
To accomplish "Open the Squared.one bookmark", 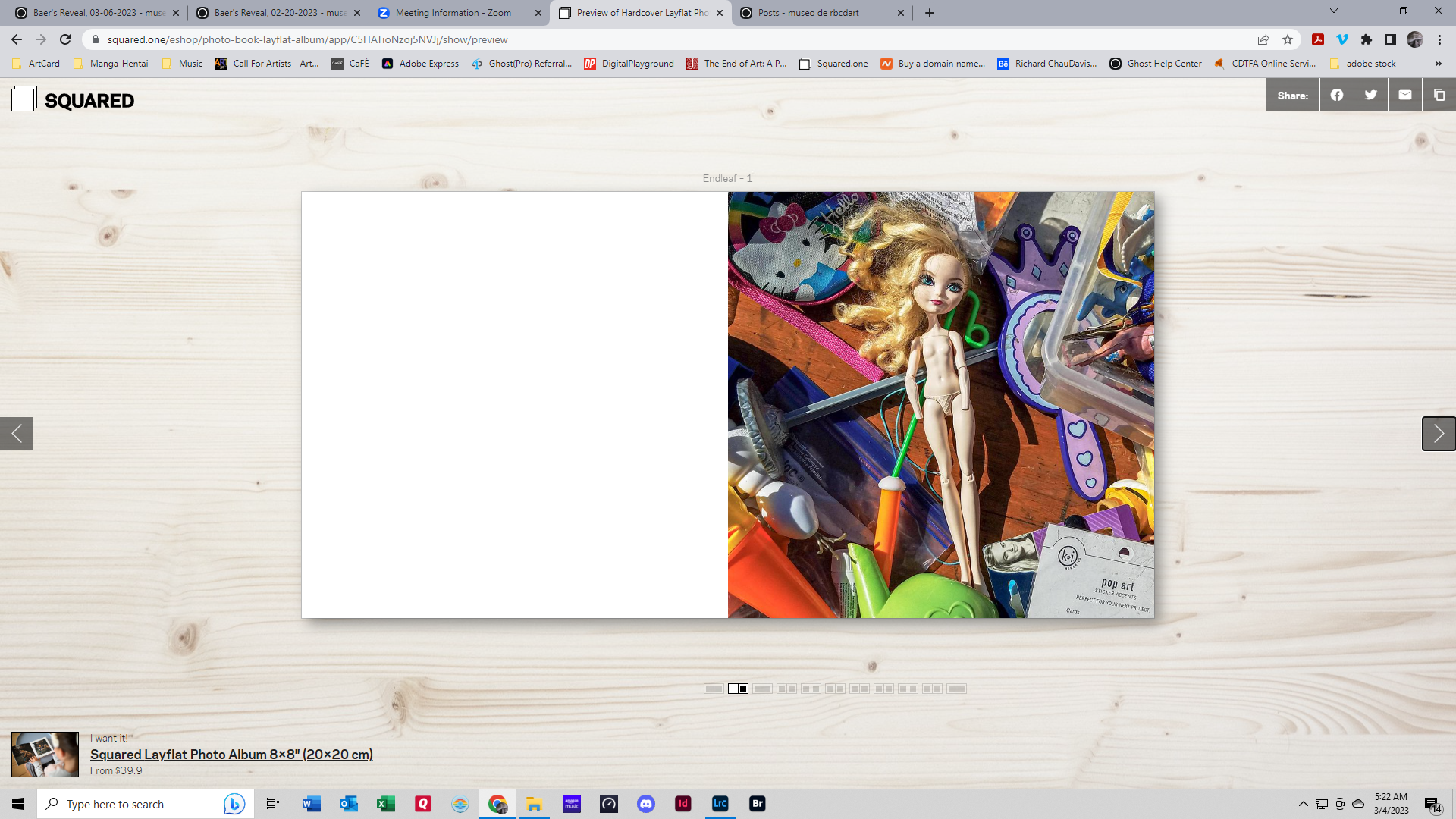I will (x=833, y=64).
